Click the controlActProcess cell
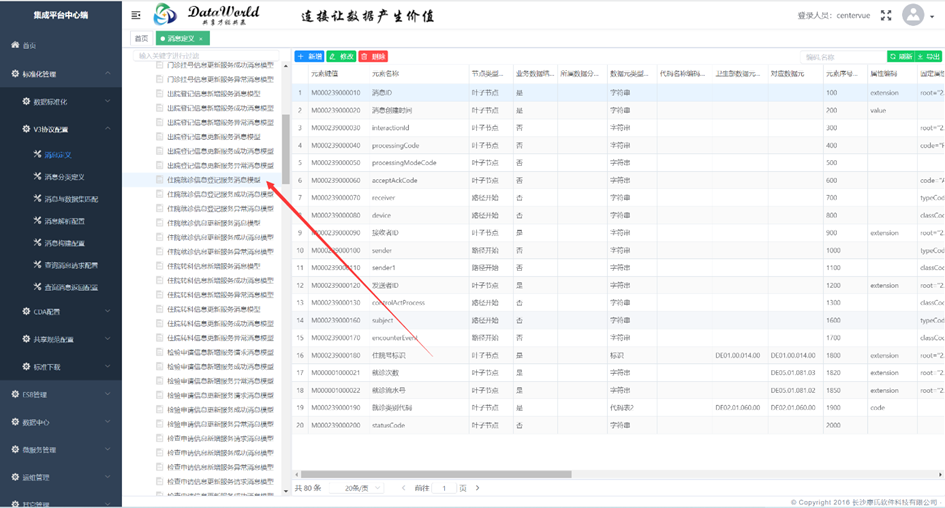This screenshot has width=945, height=508. (419, 303)
